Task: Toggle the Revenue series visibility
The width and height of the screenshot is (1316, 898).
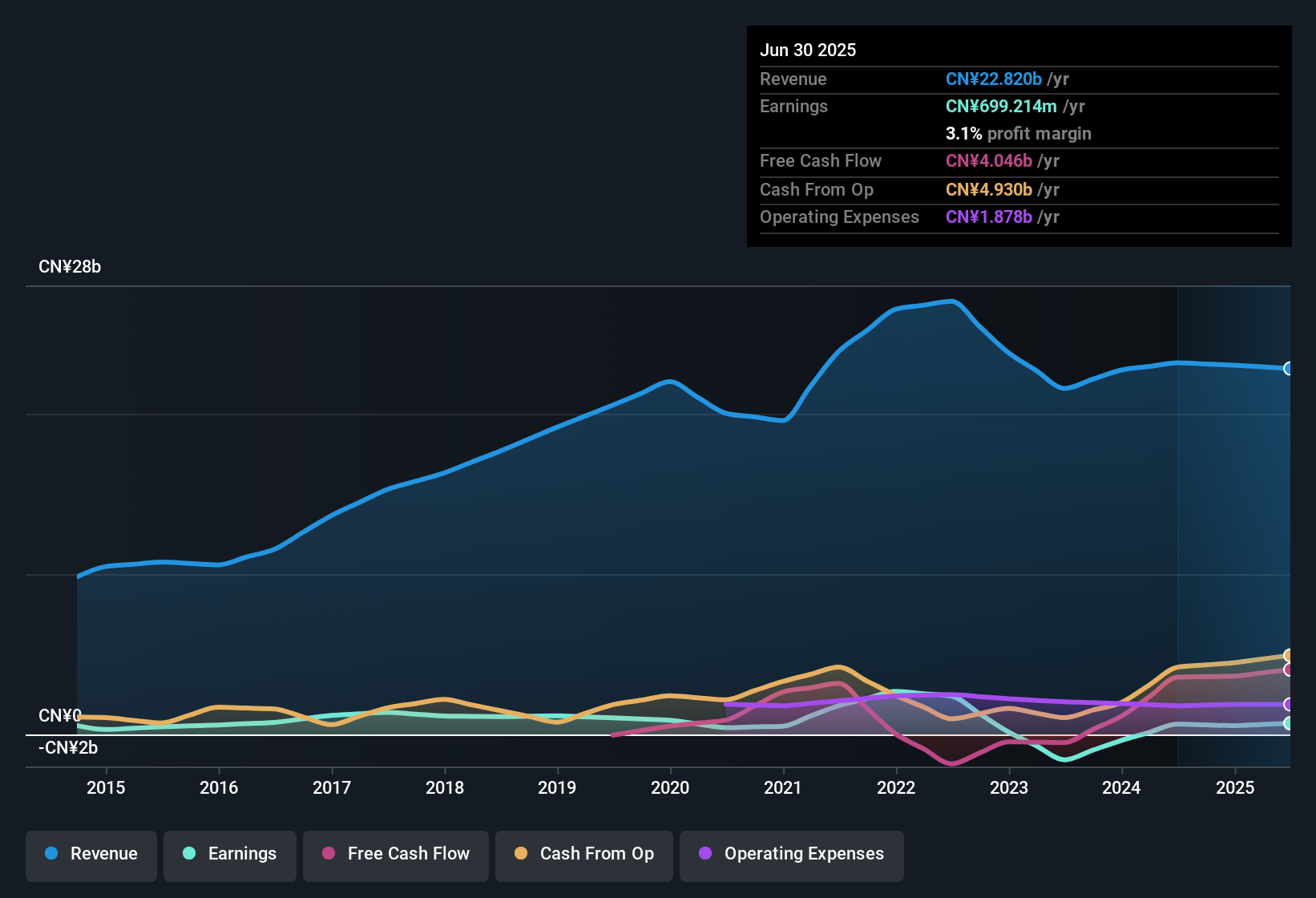Action: [91, 855]
